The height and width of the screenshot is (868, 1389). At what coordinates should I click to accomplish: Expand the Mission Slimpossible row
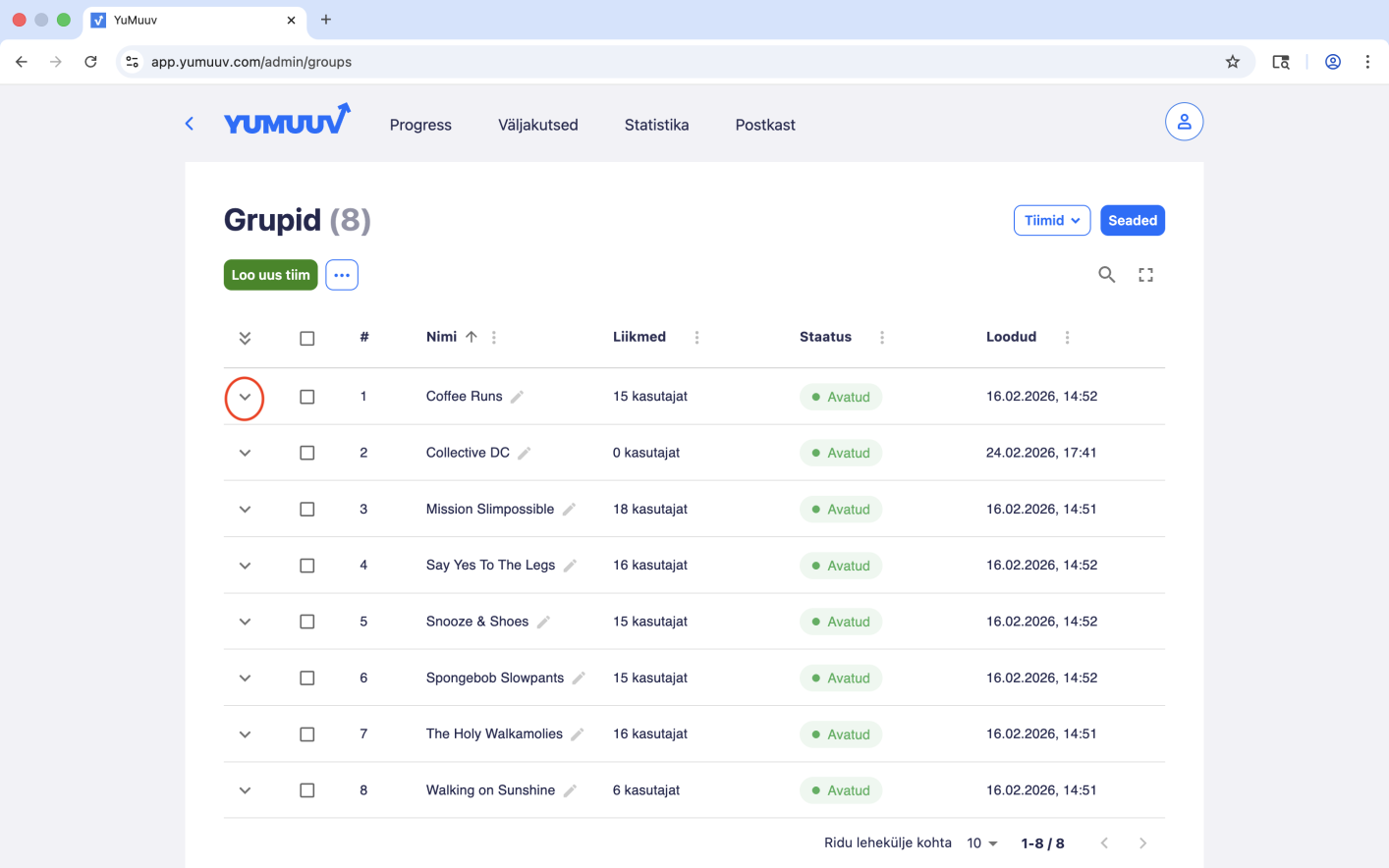tap(245, 510)
